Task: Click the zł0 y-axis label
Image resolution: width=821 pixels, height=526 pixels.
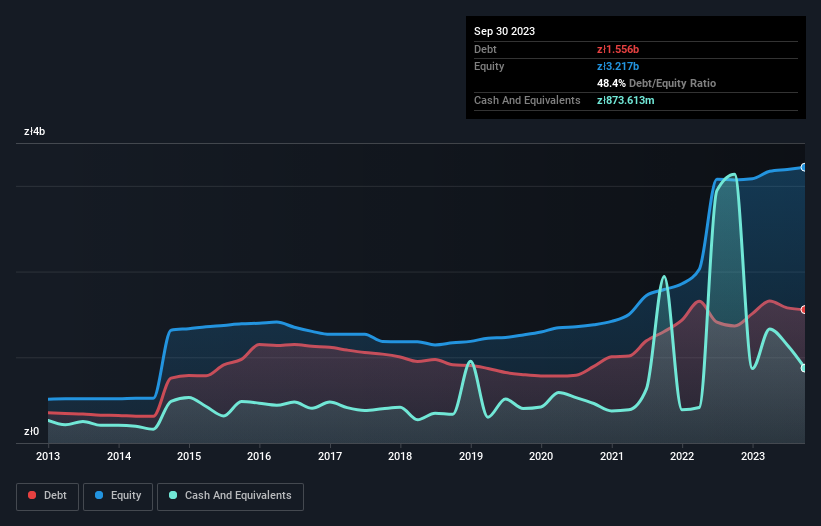Action: pyautogui.click(x=31, y=431)
